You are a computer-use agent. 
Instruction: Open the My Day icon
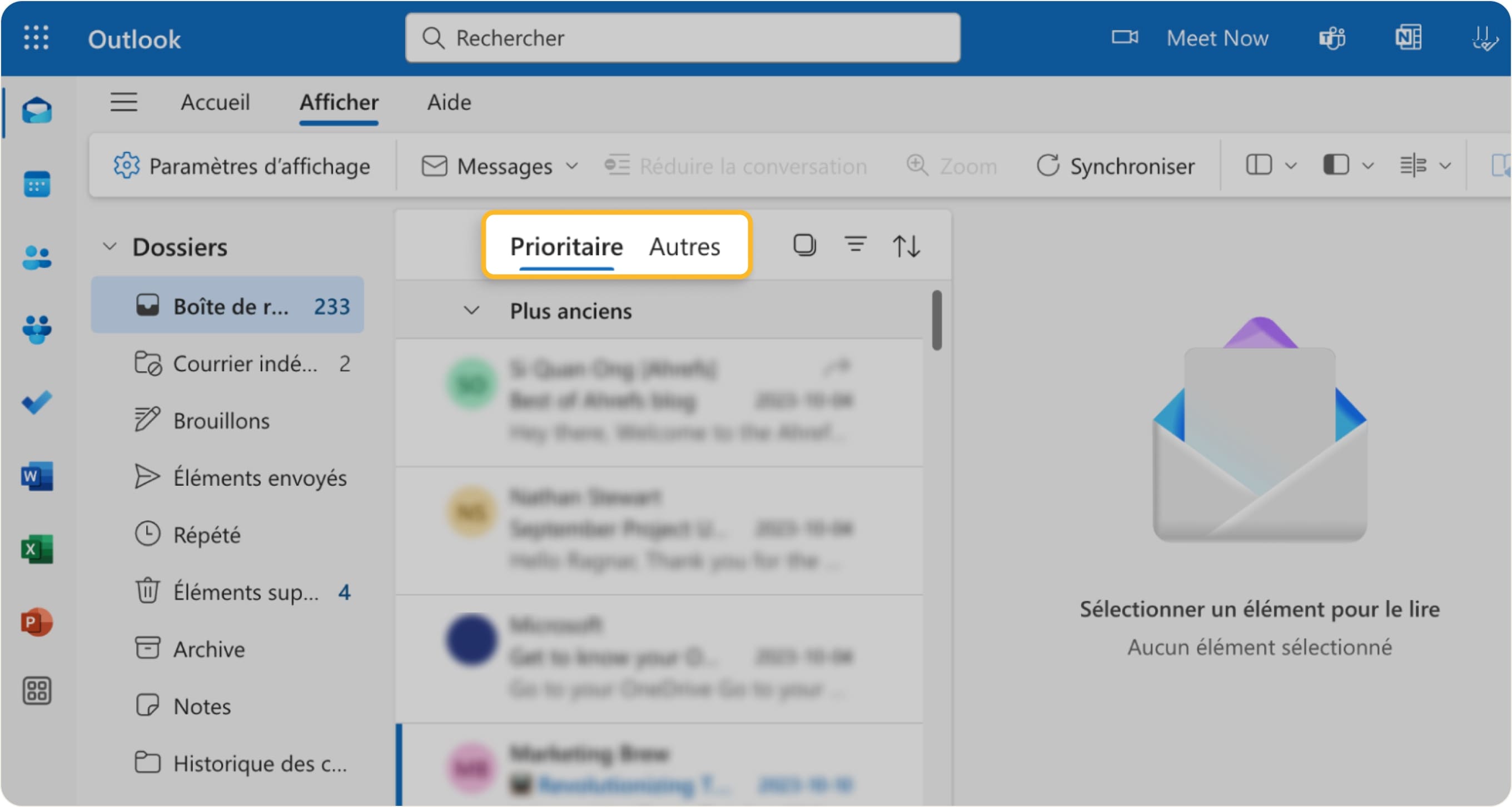(x=1485, y=38)
